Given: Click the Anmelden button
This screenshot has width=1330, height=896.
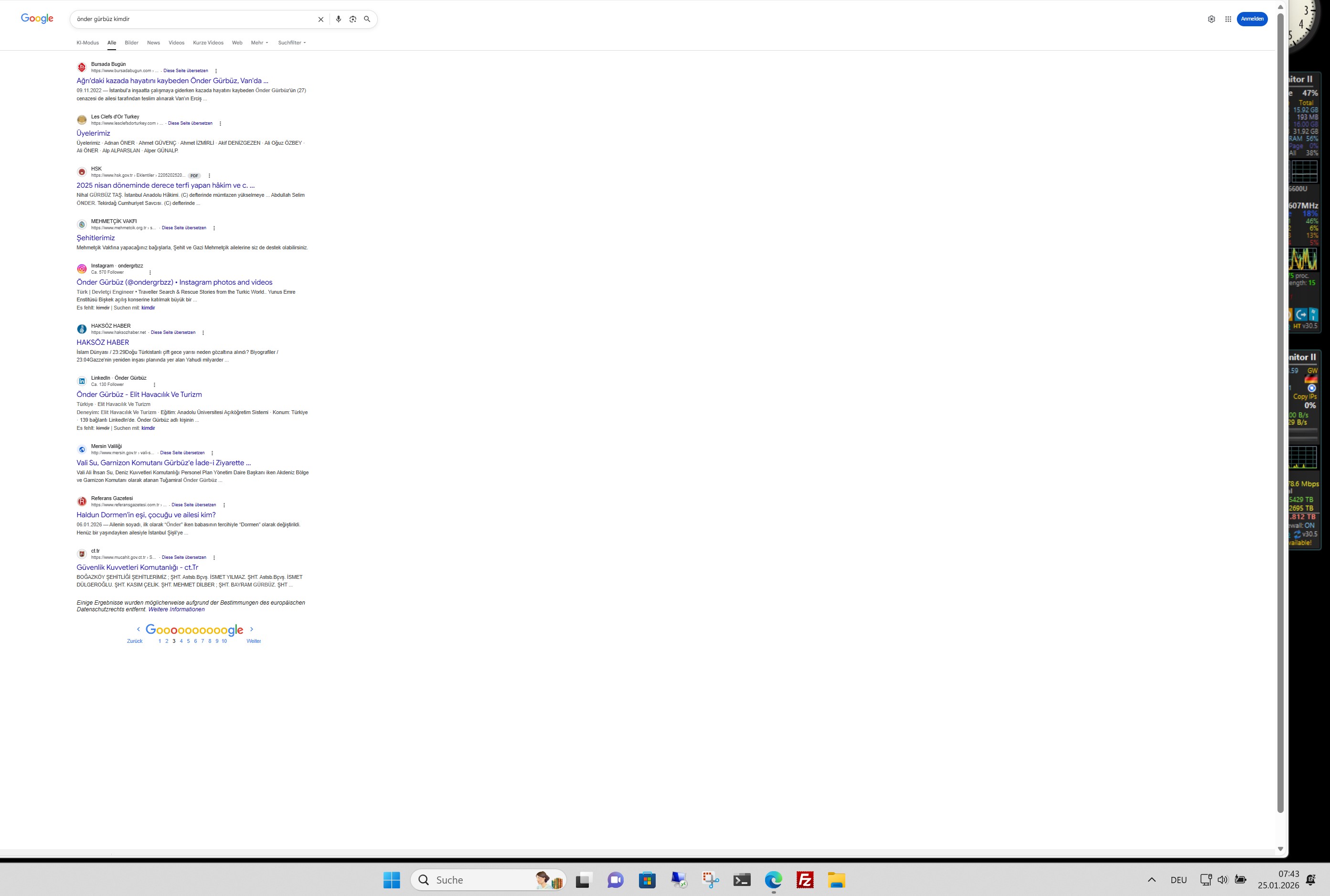Looking at the screenshot, I should click(1252, 19).
